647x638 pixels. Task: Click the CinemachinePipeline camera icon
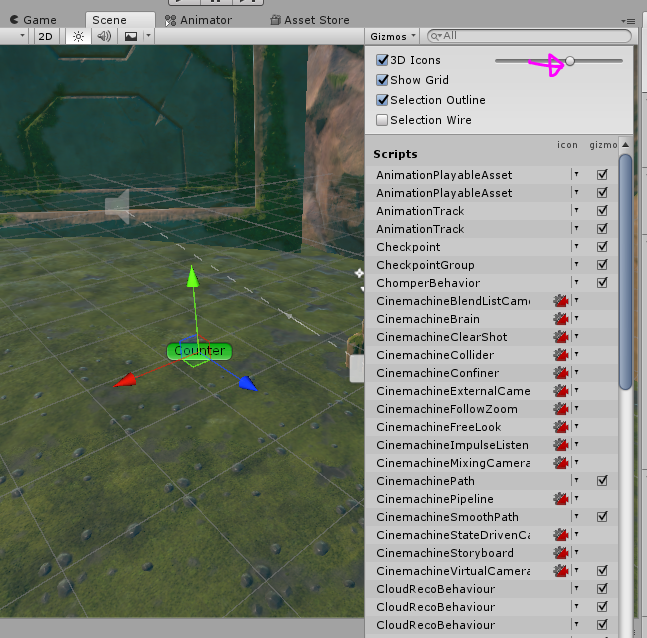561,499
